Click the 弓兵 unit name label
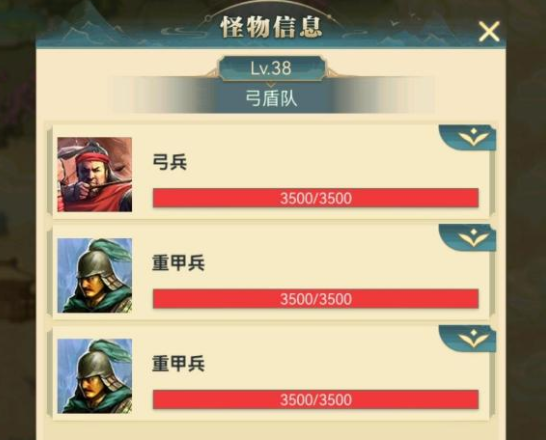The width and height of the screenshot is (546, 440). tap(170, 162)
